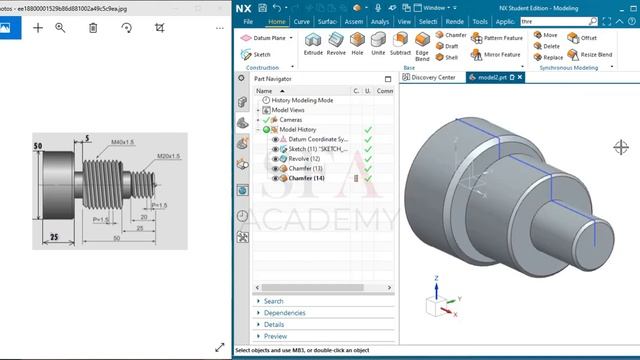Image resolution: width=640 pixels, height=360 pixels.
Task: Start a new Sketch
Action: coord(256,54)
